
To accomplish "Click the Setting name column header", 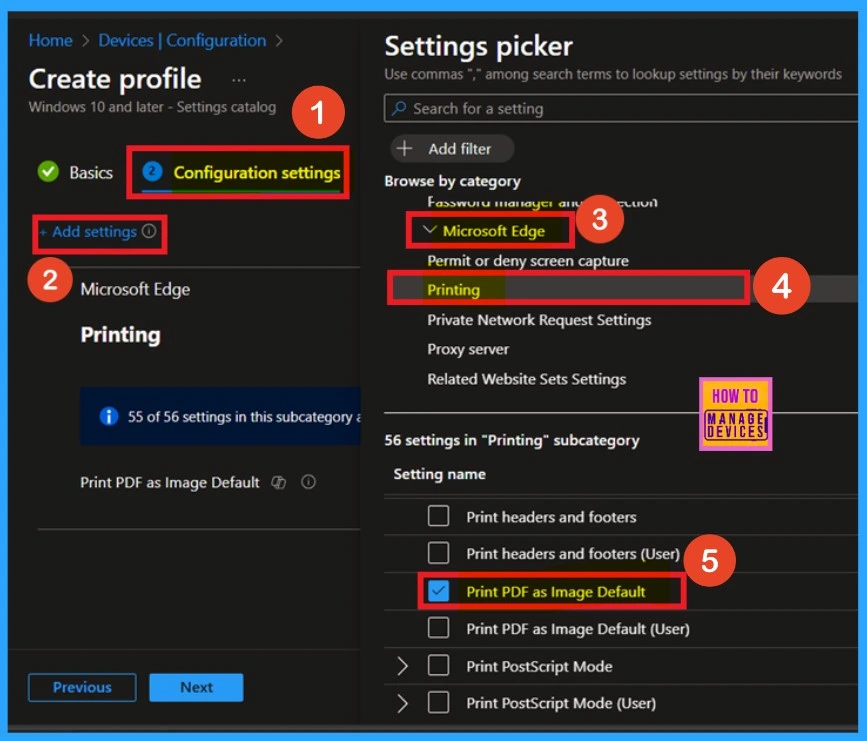I will pos(440,474).
